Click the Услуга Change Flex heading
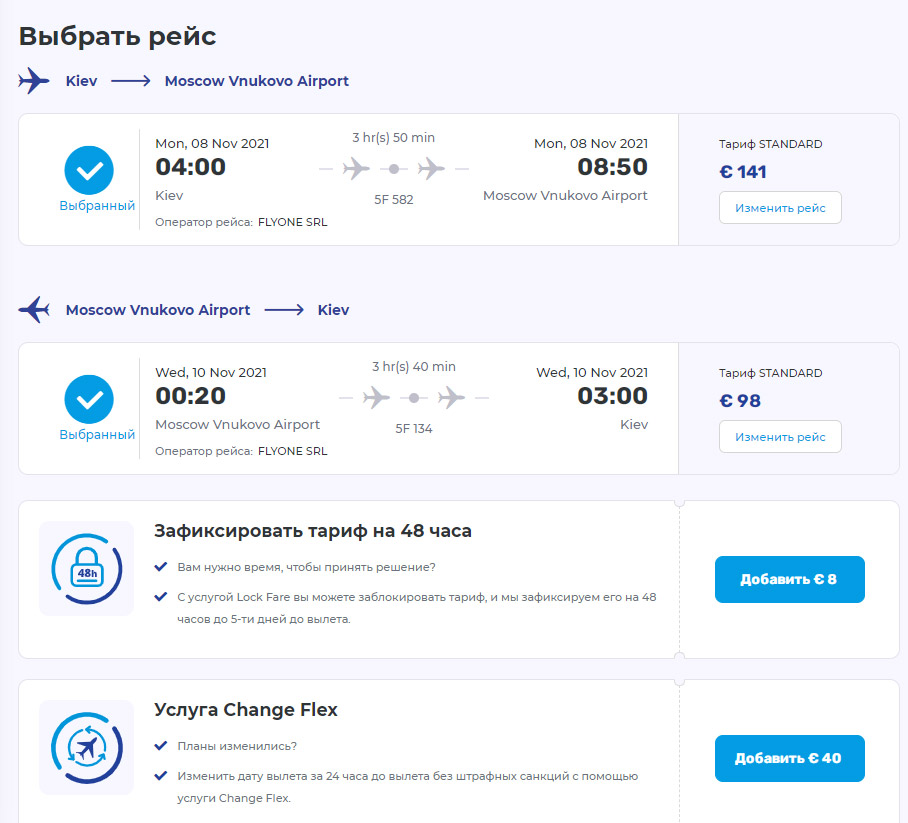This screenshot has width=908, height=823. coord(246,710)
